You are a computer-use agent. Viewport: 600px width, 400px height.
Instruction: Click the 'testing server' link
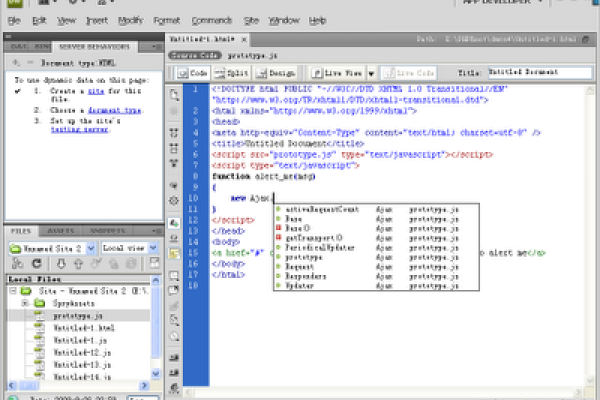(80, 129)
